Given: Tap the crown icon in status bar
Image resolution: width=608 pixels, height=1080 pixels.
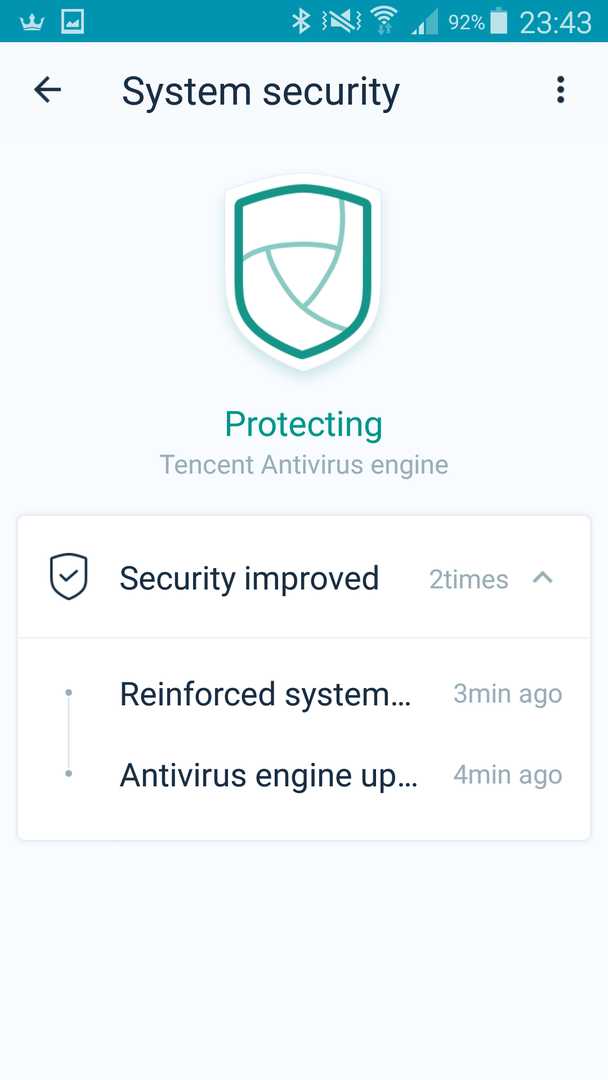Looking at the screenshot, I should point(32,23).
